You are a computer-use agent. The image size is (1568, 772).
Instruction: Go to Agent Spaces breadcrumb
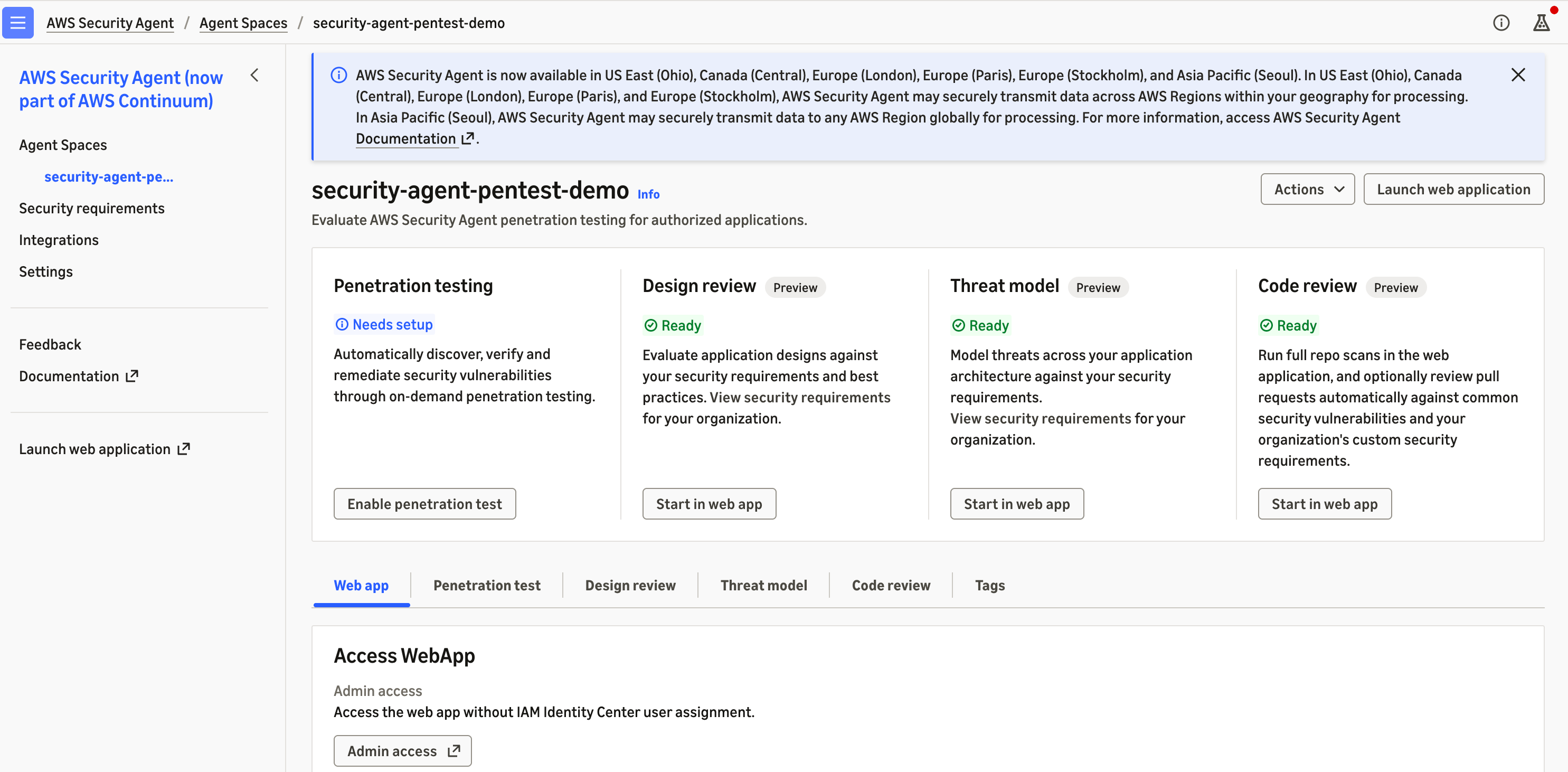[243, 23]
